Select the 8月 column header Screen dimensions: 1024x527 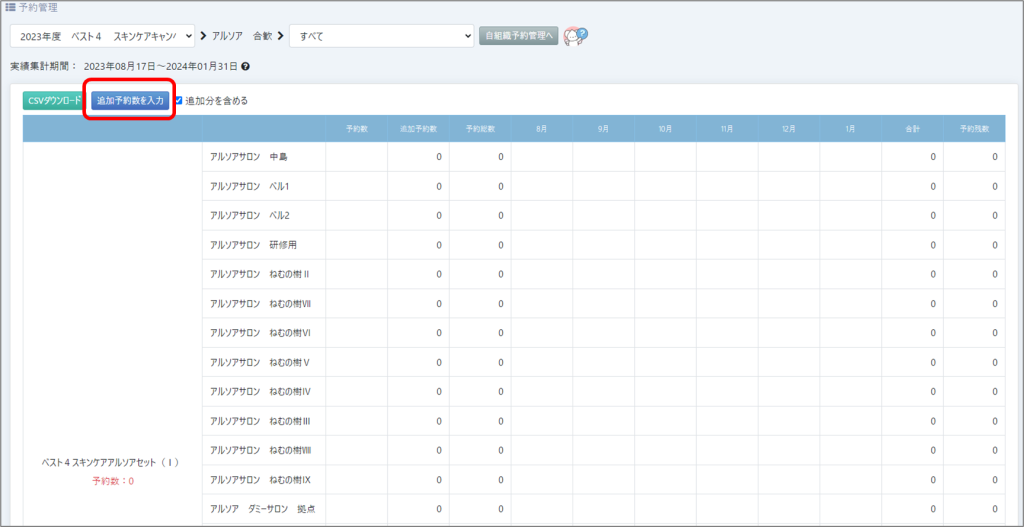click(x=541, y=129)
